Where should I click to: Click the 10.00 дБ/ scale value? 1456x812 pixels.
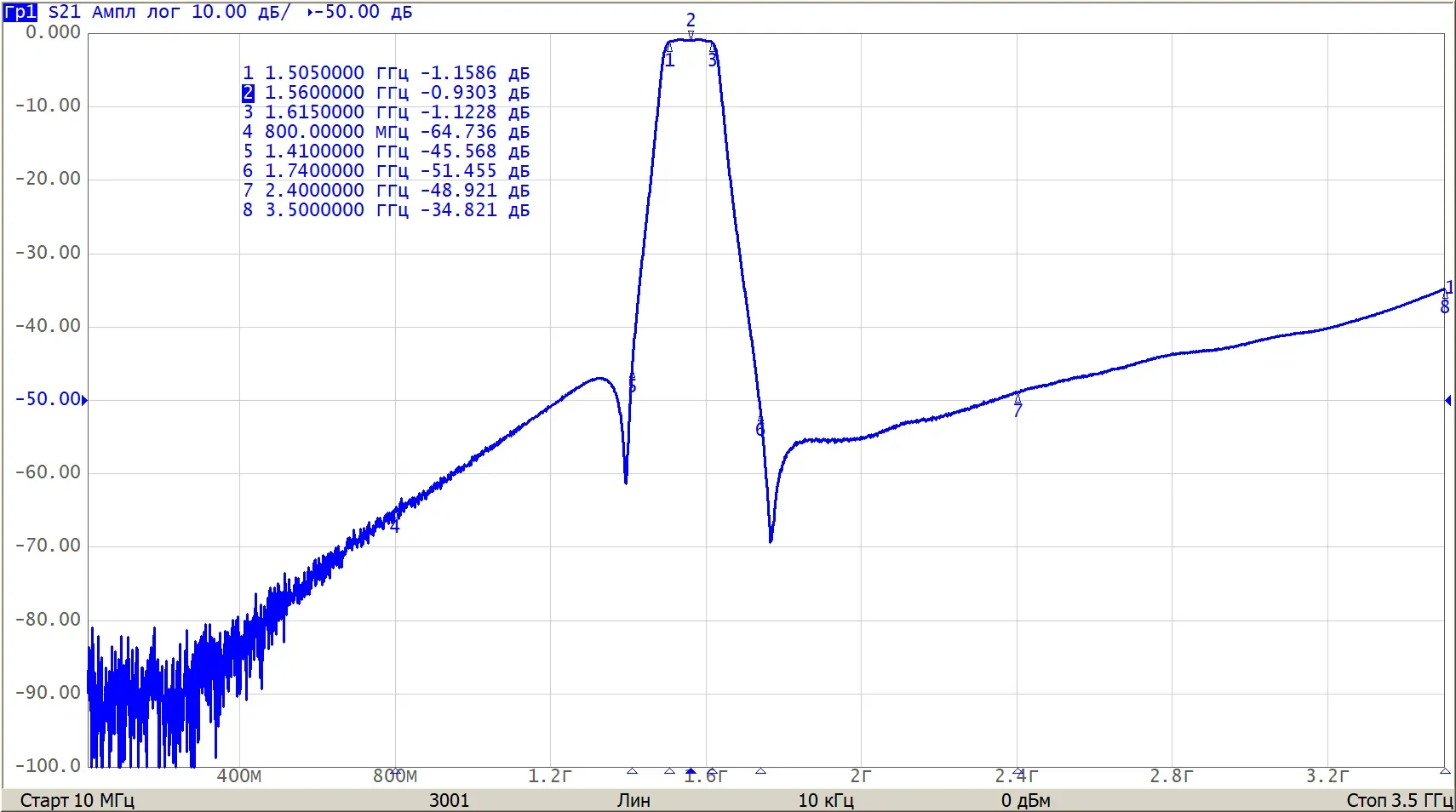(240, 12)
